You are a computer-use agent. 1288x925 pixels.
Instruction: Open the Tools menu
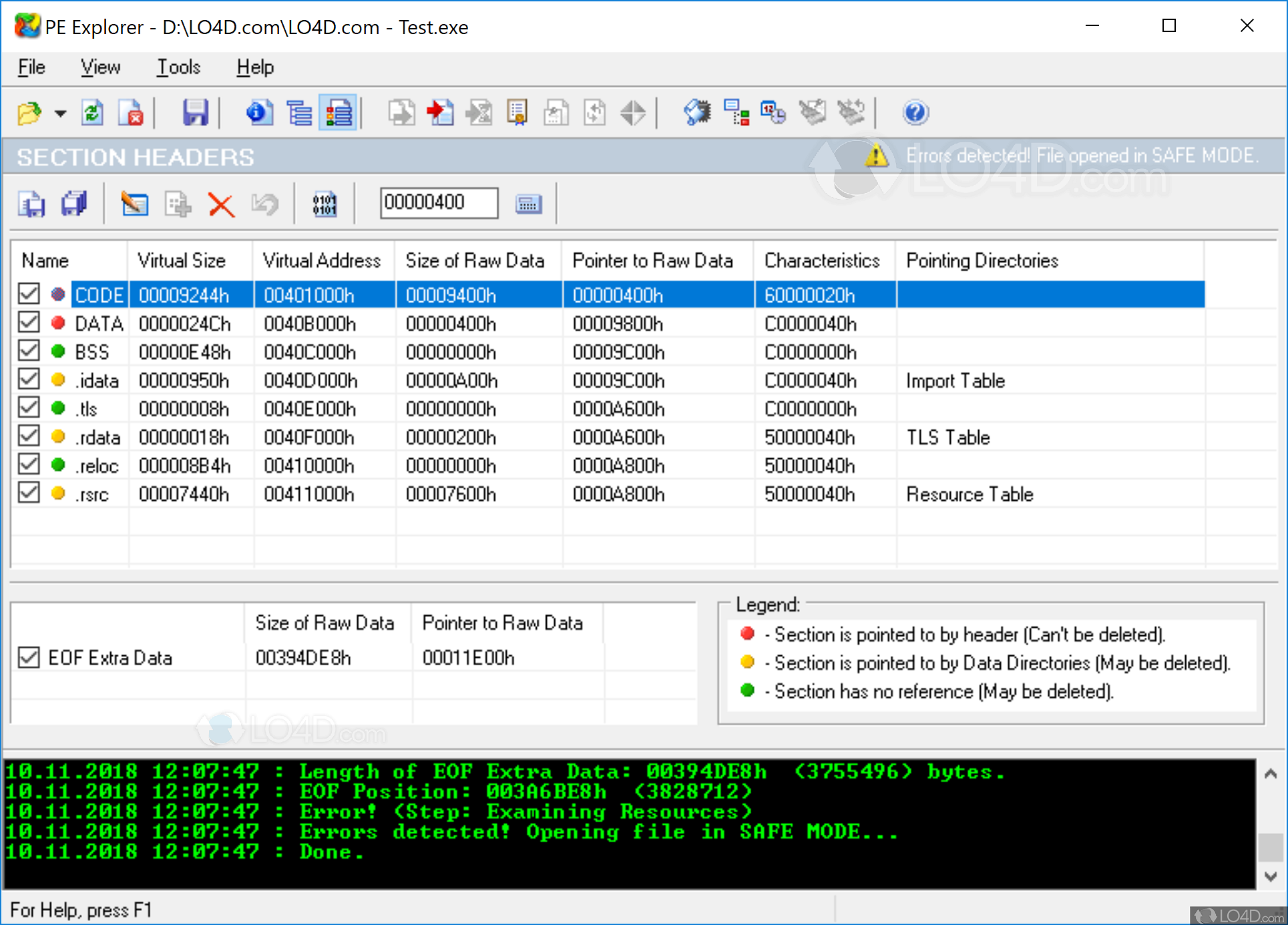[x=178, y=67]
